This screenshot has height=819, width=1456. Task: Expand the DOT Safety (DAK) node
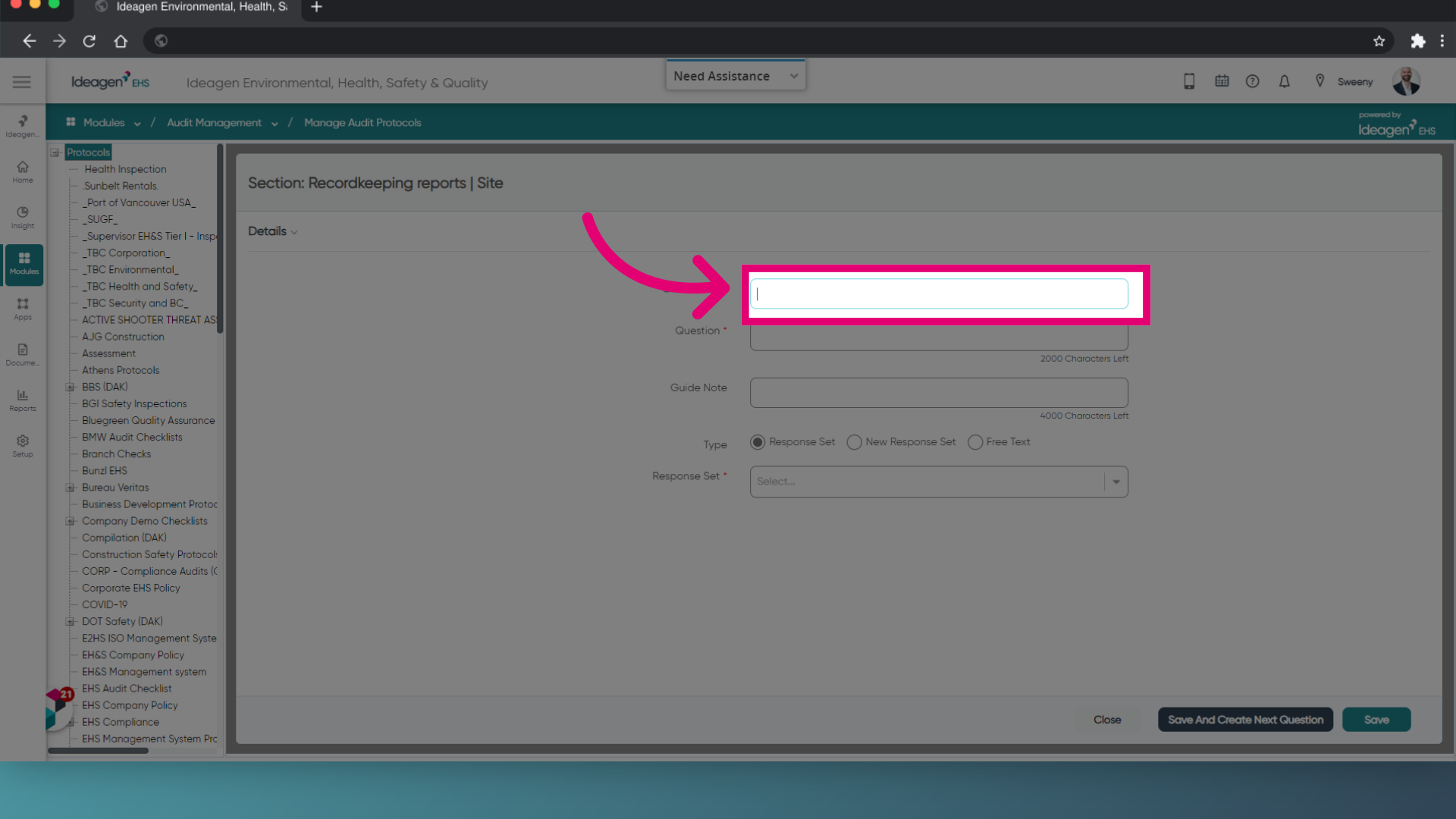tap(70, 621)
